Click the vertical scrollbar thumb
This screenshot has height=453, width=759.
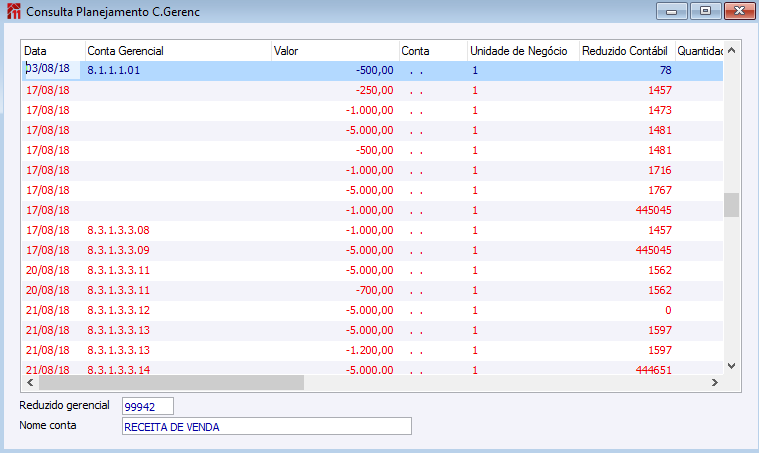point(731,205)
